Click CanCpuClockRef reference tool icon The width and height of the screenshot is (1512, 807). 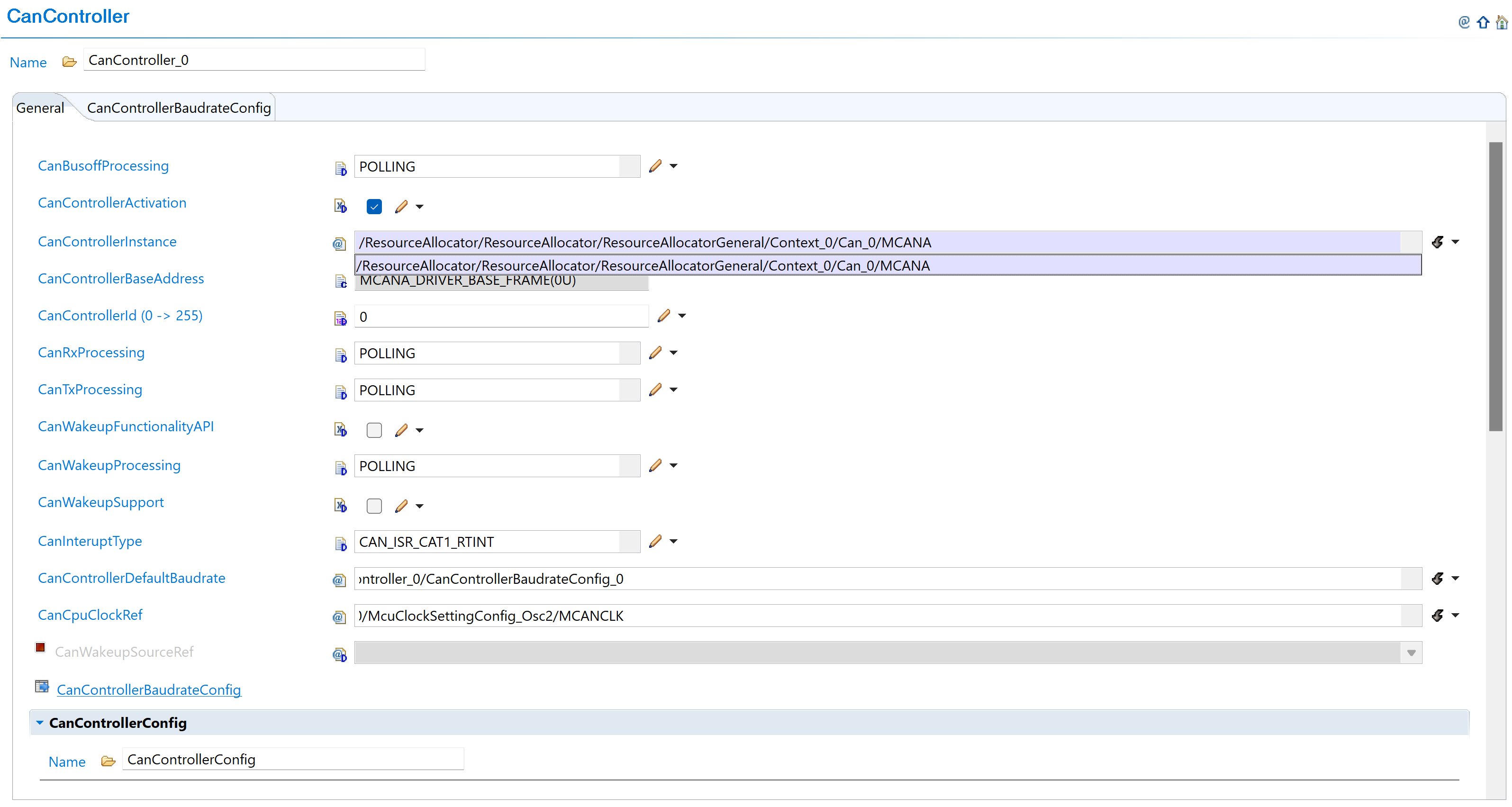(1438, 615)
